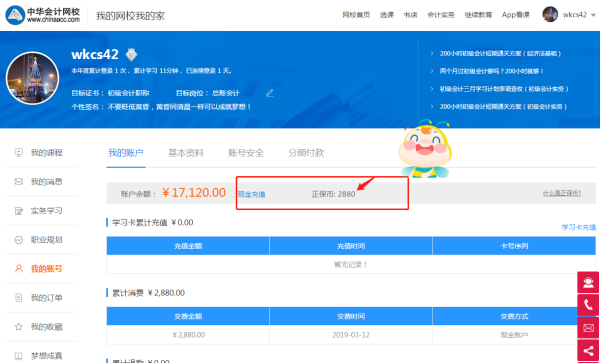Viewport: 600px width, 363px height.
Task: Open the customer service floating icon
Action: (588, 282)
